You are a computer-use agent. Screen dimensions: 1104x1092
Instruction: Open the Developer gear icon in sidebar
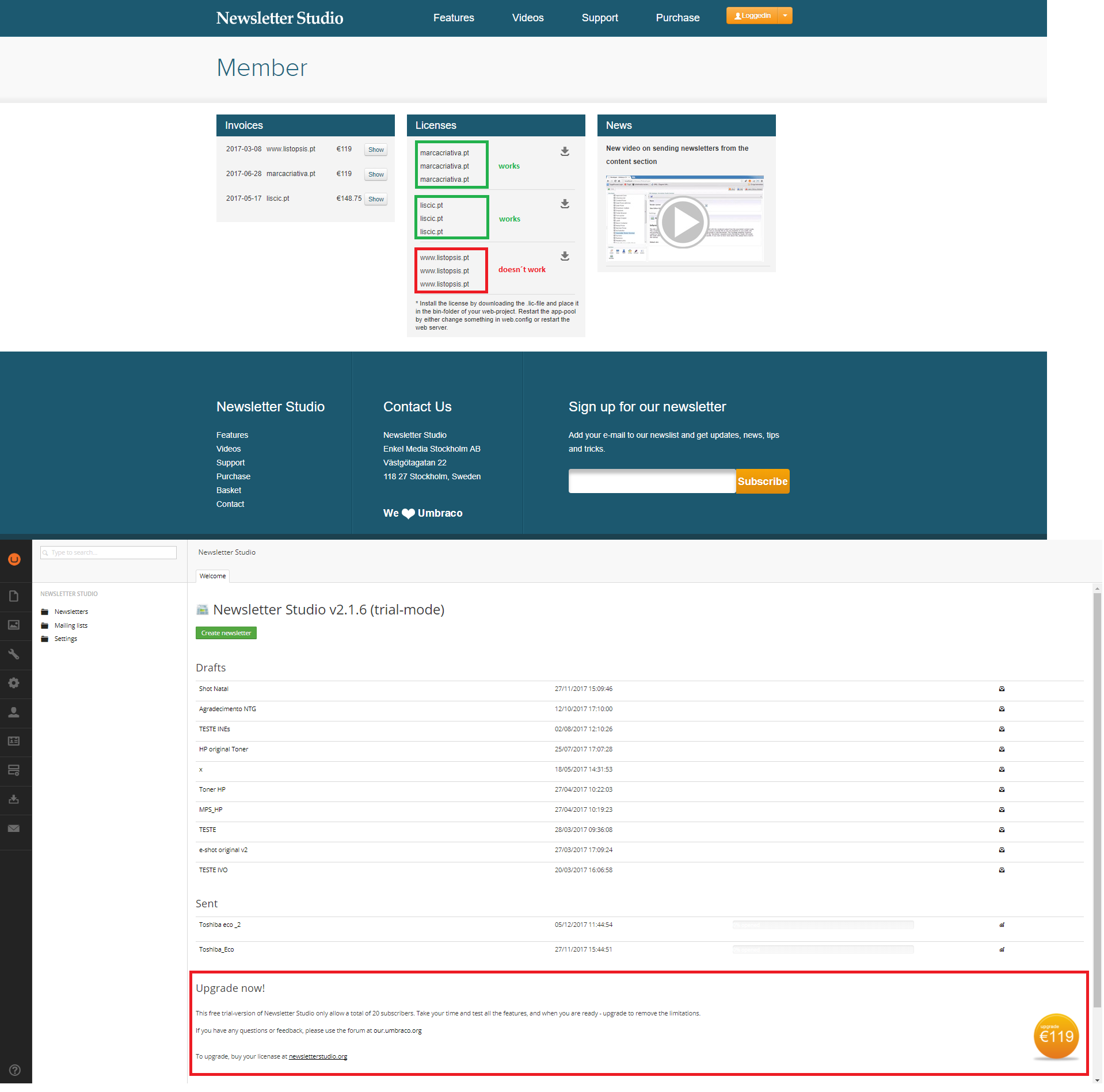pyautogui.click(x=14, y=683)
